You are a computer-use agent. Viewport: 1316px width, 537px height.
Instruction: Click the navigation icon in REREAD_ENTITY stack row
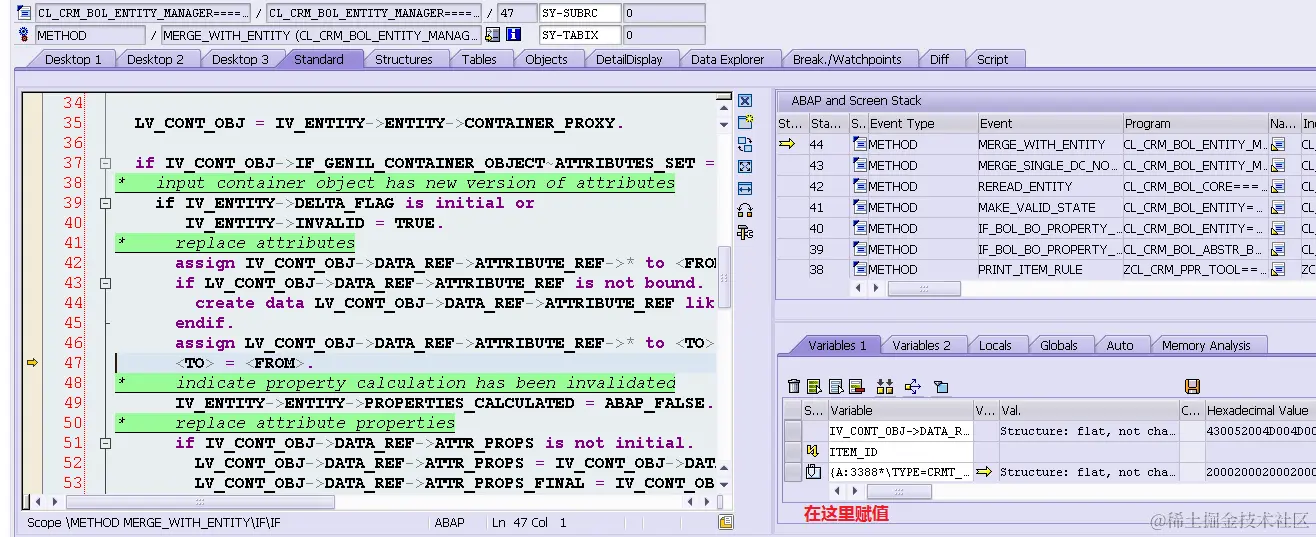tap(1278, 187)
